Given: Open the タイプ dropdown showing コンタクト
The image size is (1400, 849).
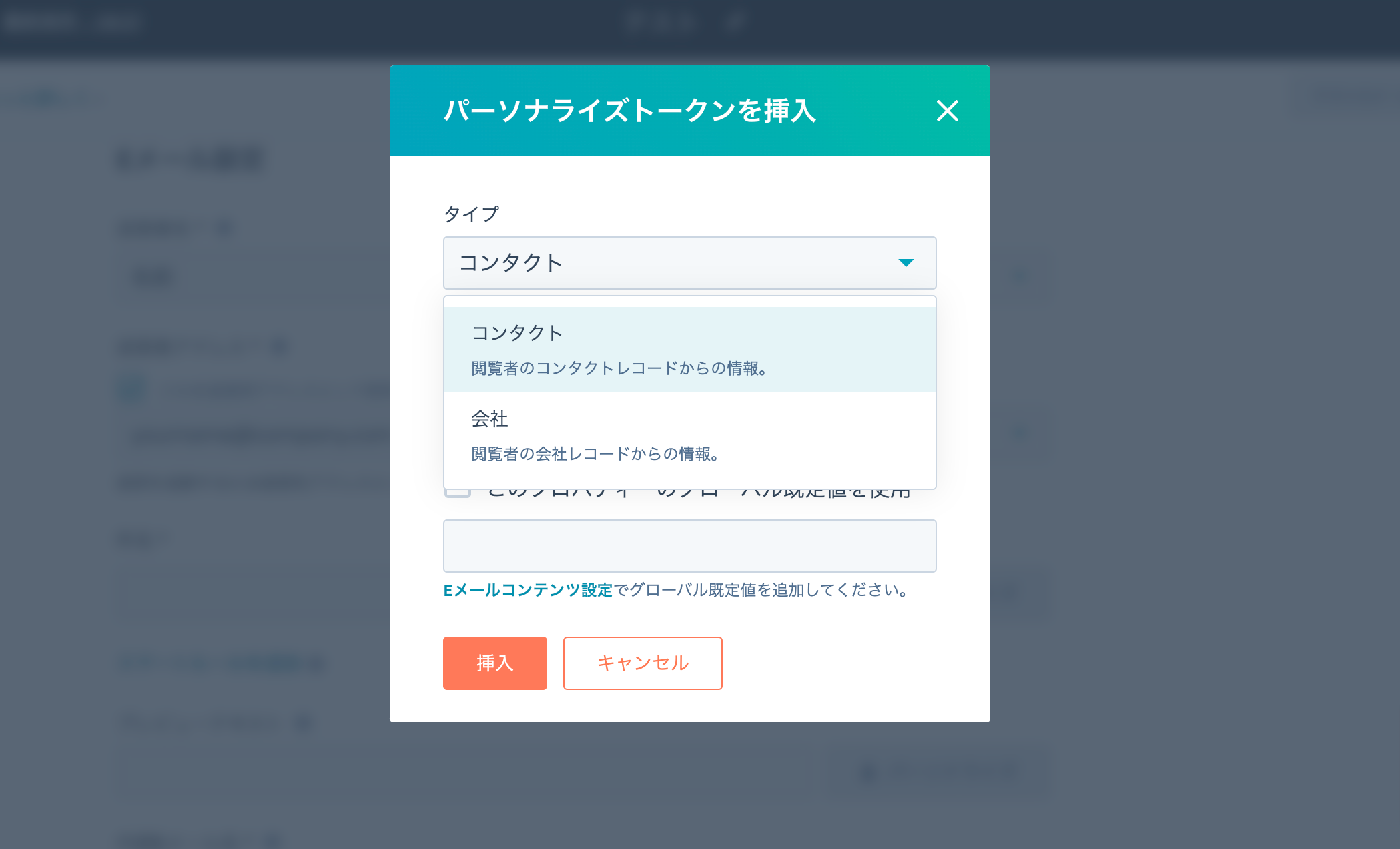Looking at the screenshot, I should tap(689, 263).
